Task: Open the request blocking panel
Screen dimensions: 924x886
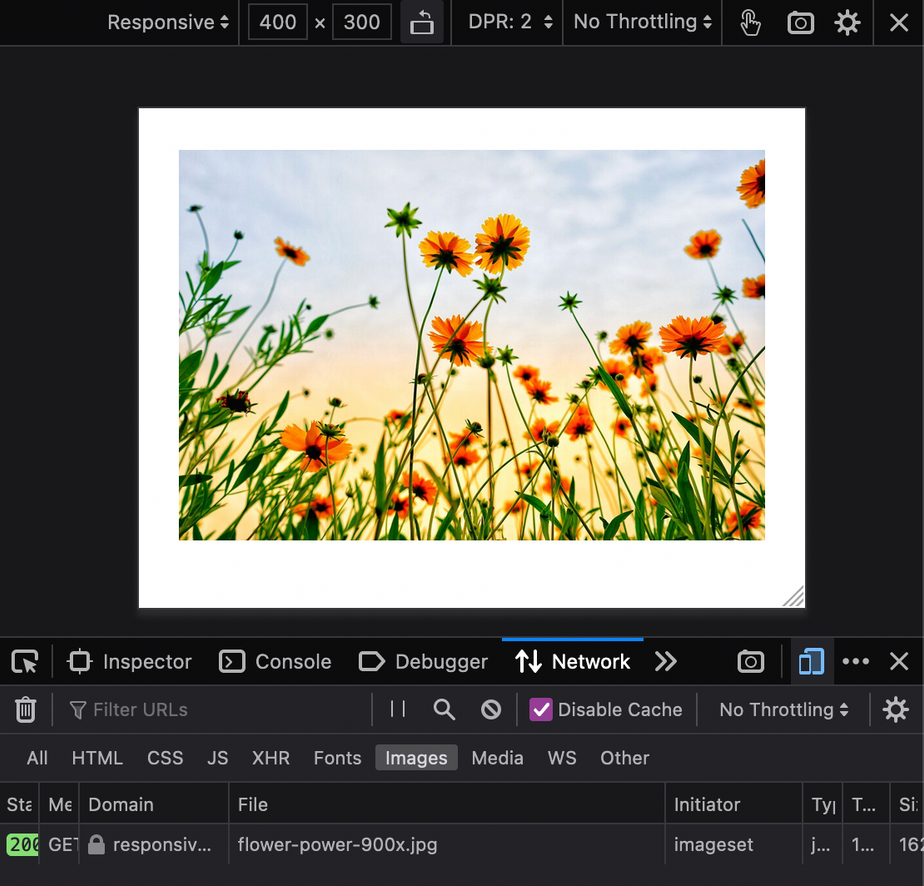Action: tap(490, 709)
